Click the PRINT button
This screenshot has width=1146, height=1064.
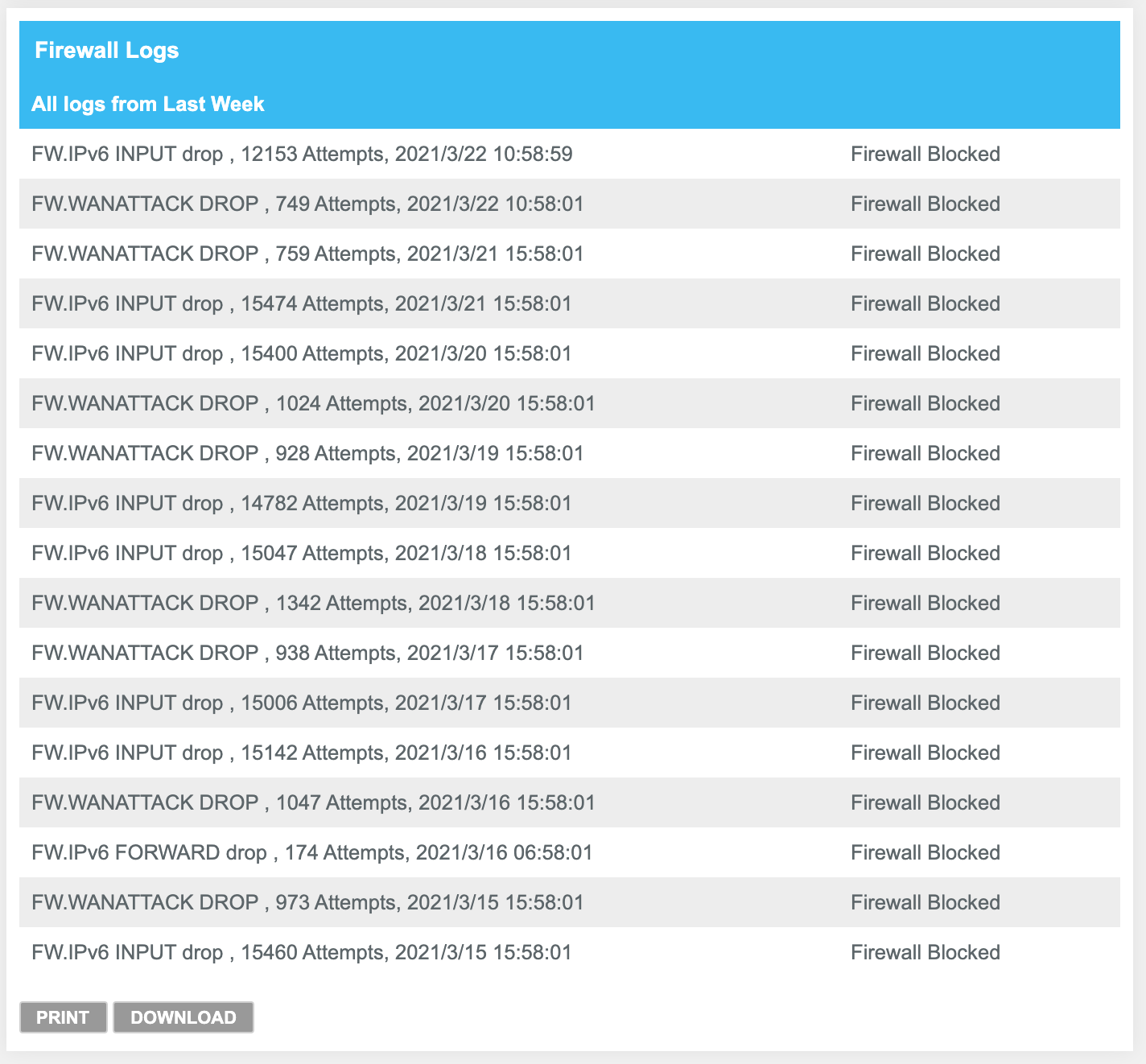point(63,1017)
